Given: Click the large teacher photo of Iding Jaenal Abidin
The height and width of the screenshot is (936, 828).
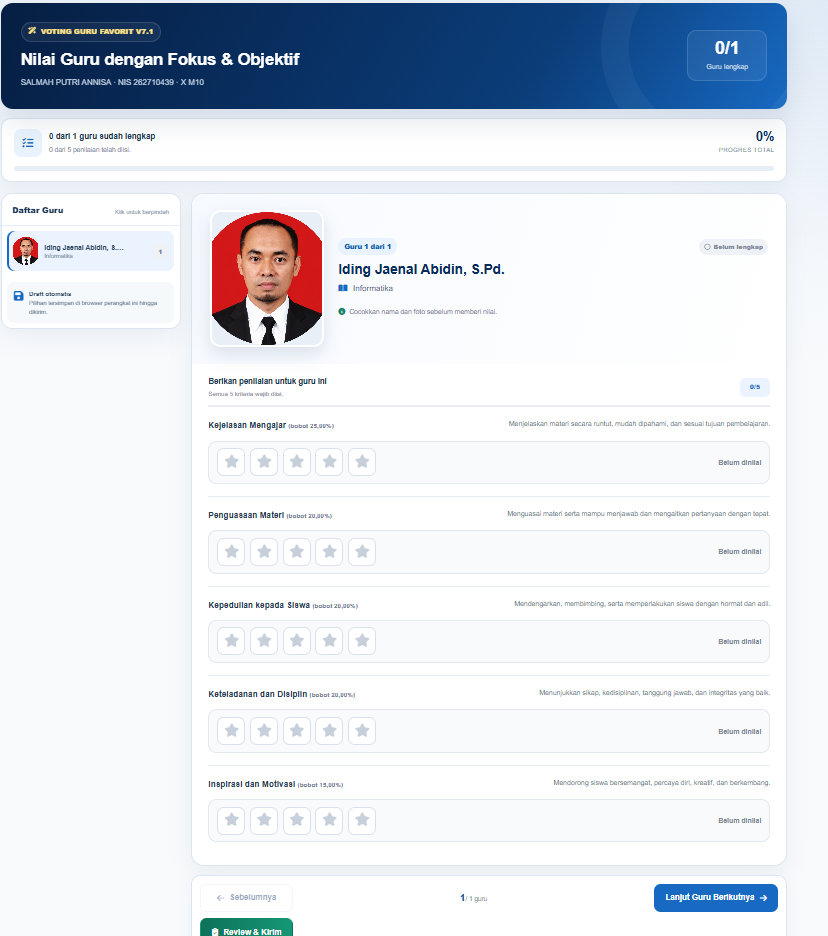Looking at the screenshot, I should (267, 279).
